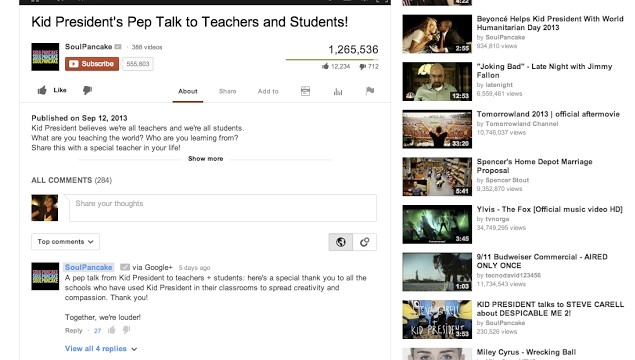Click the Share your thoughts comment field
The width and height of the screenshot is (635, 360).
(x=223, y=208)
